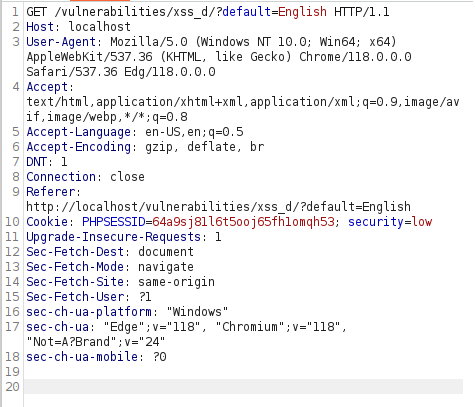Place cursor on the highlighted empty line 20

click(x=243, y=387)
